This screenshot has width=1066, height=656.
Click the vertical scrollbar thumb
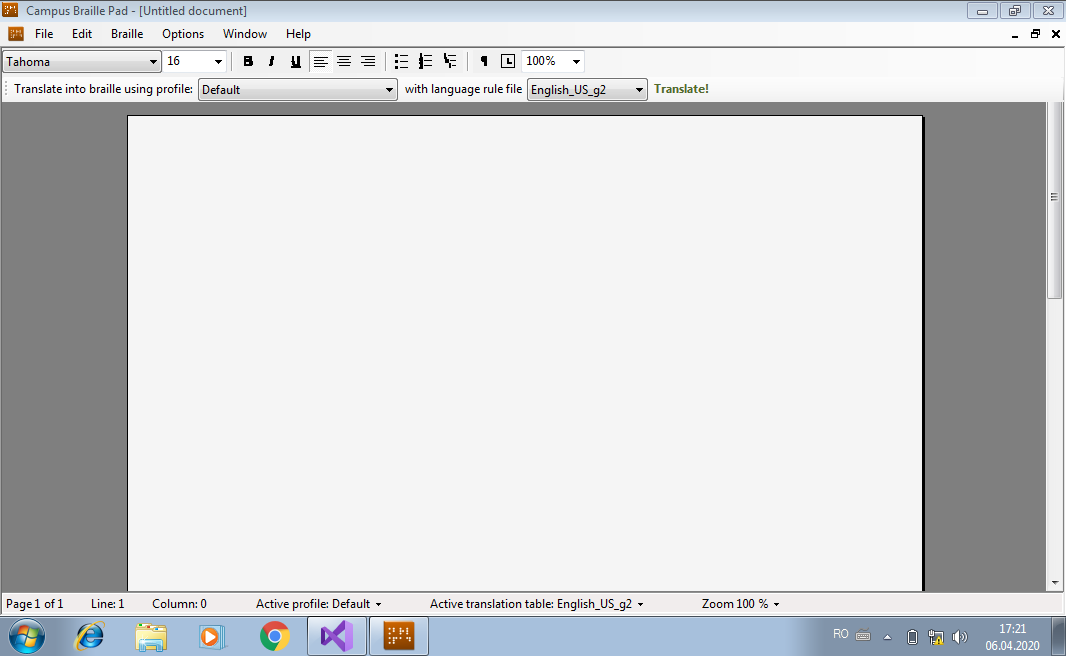[x=1054, y=198]
